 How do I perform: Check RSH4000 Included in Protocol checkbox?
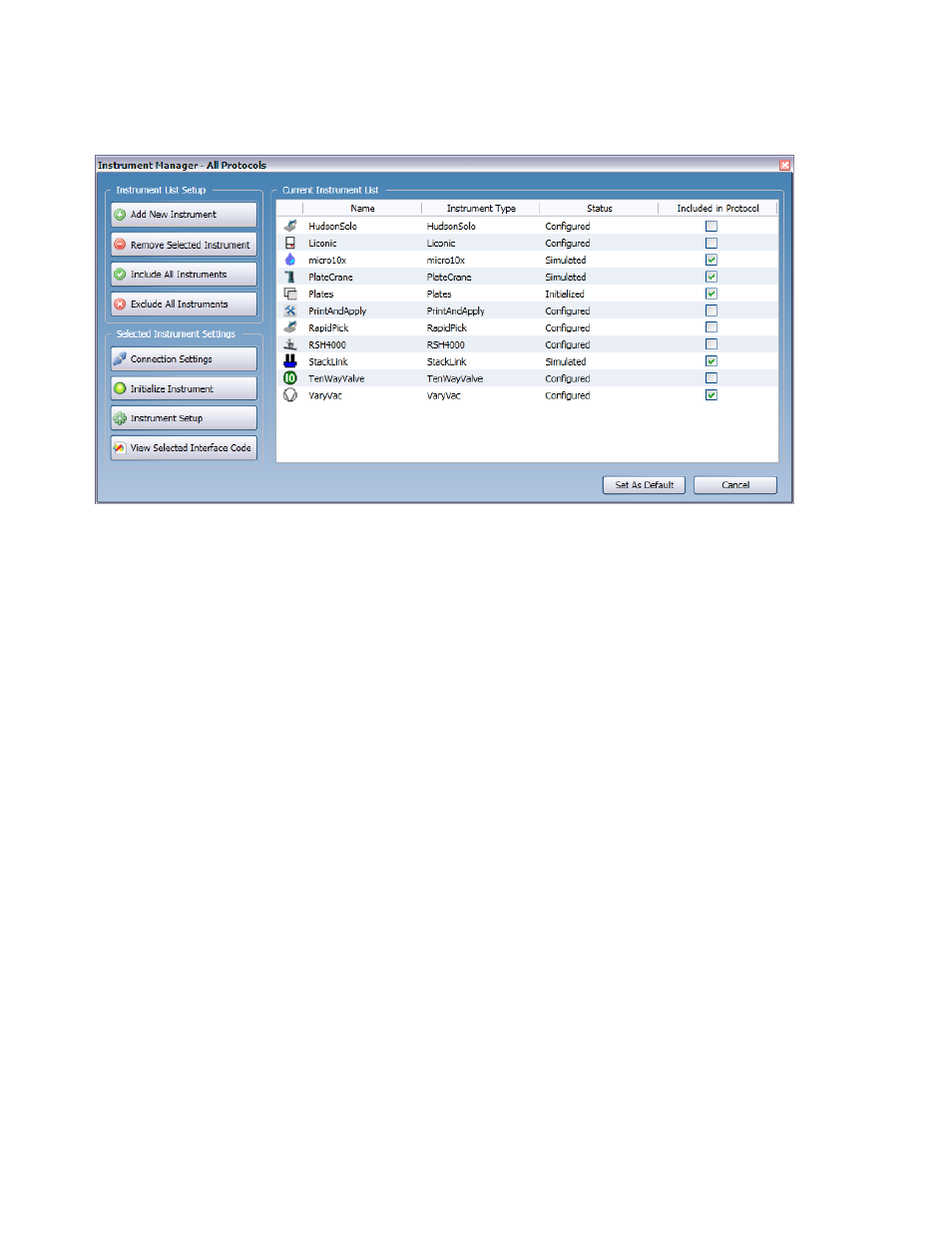(x=712, y=344)
